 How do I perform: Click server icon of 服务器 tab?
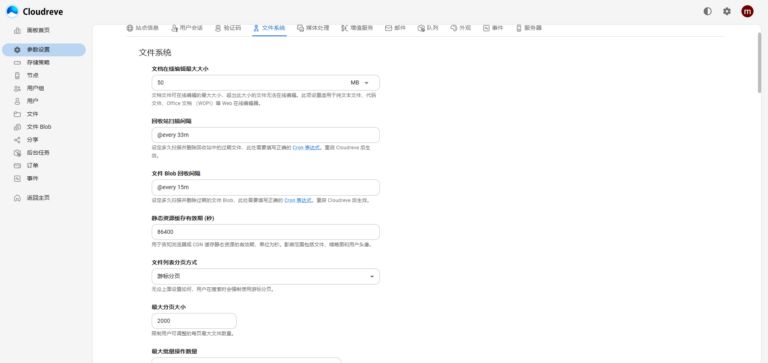(x=519, y=28)
